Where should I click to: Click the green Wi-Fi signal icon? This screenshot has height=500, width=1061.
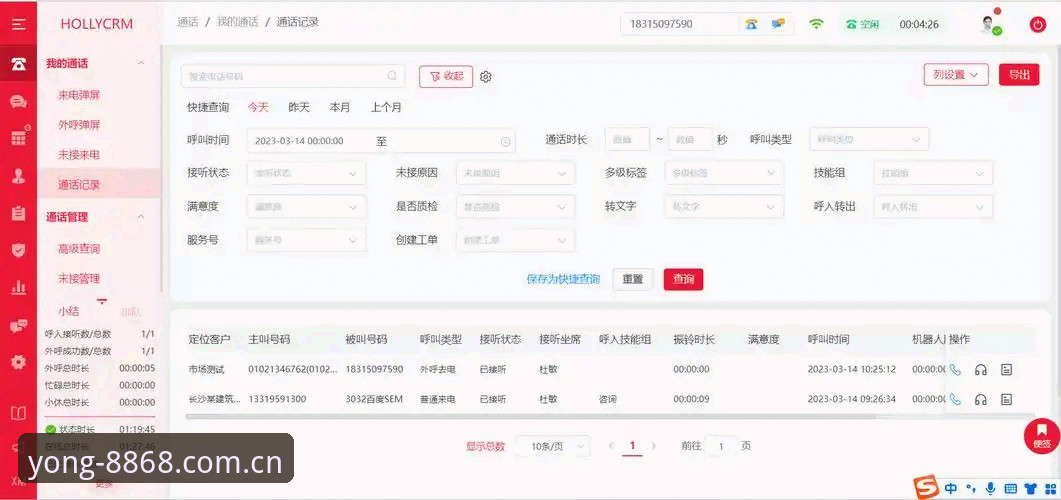(x=817, y=24)
